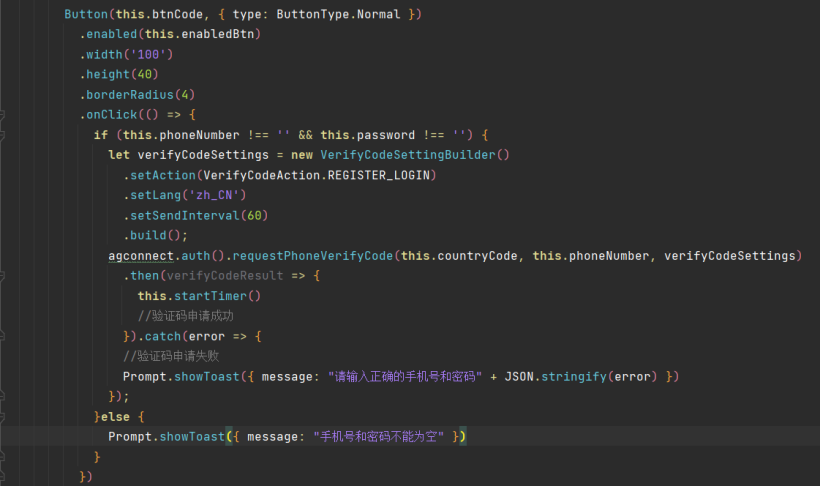Screen dimensions: 820x486
Task: Click 'startTimer' method call
Action: 210,296
